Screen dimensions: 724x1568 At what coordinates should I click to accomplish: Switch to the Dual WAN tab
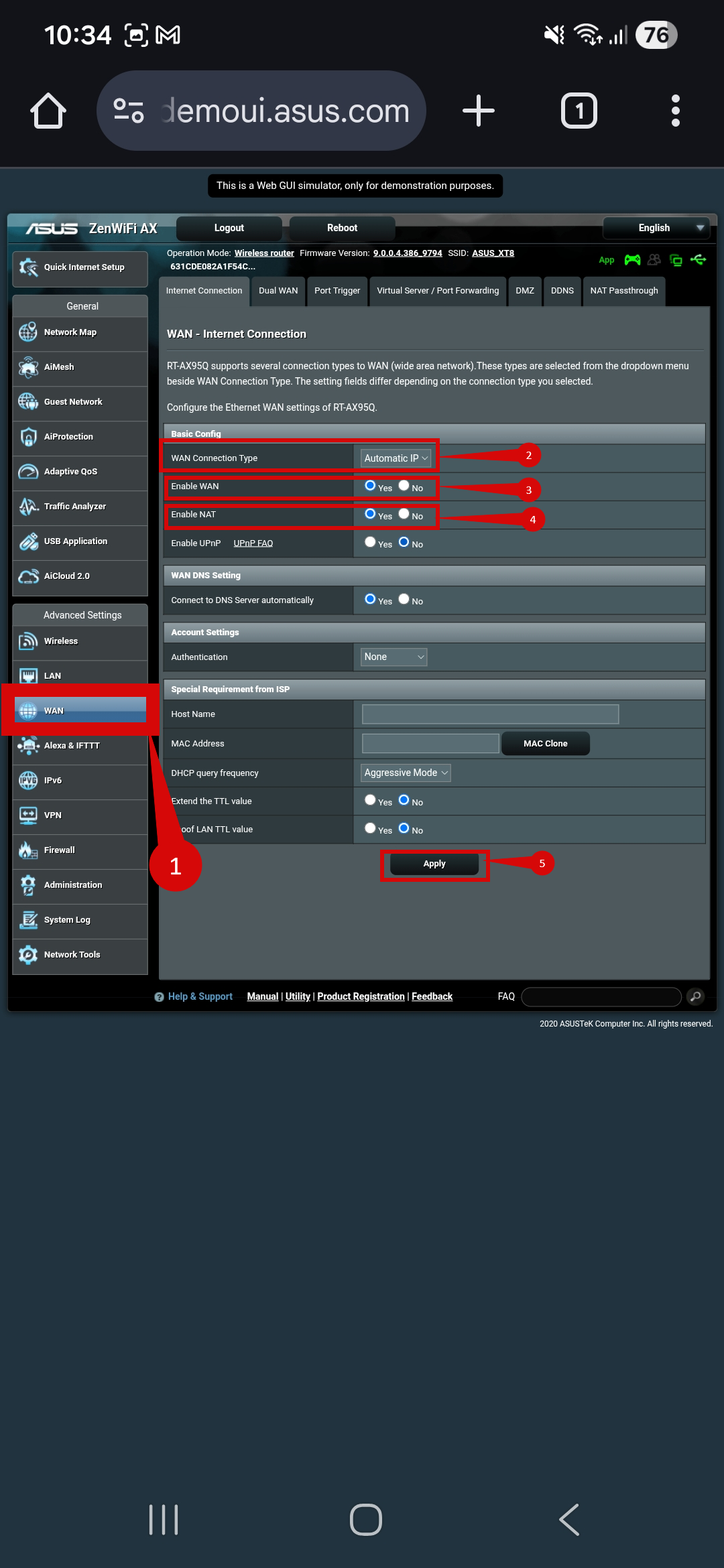278,291
